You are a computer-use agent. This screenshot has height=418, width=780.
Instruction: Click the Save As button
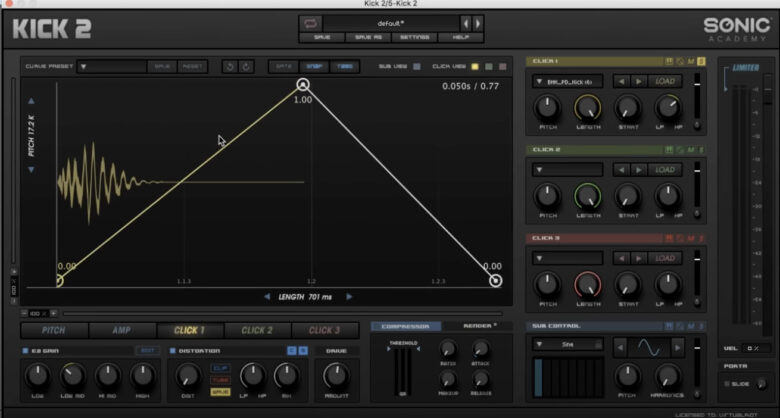(368, 37)
